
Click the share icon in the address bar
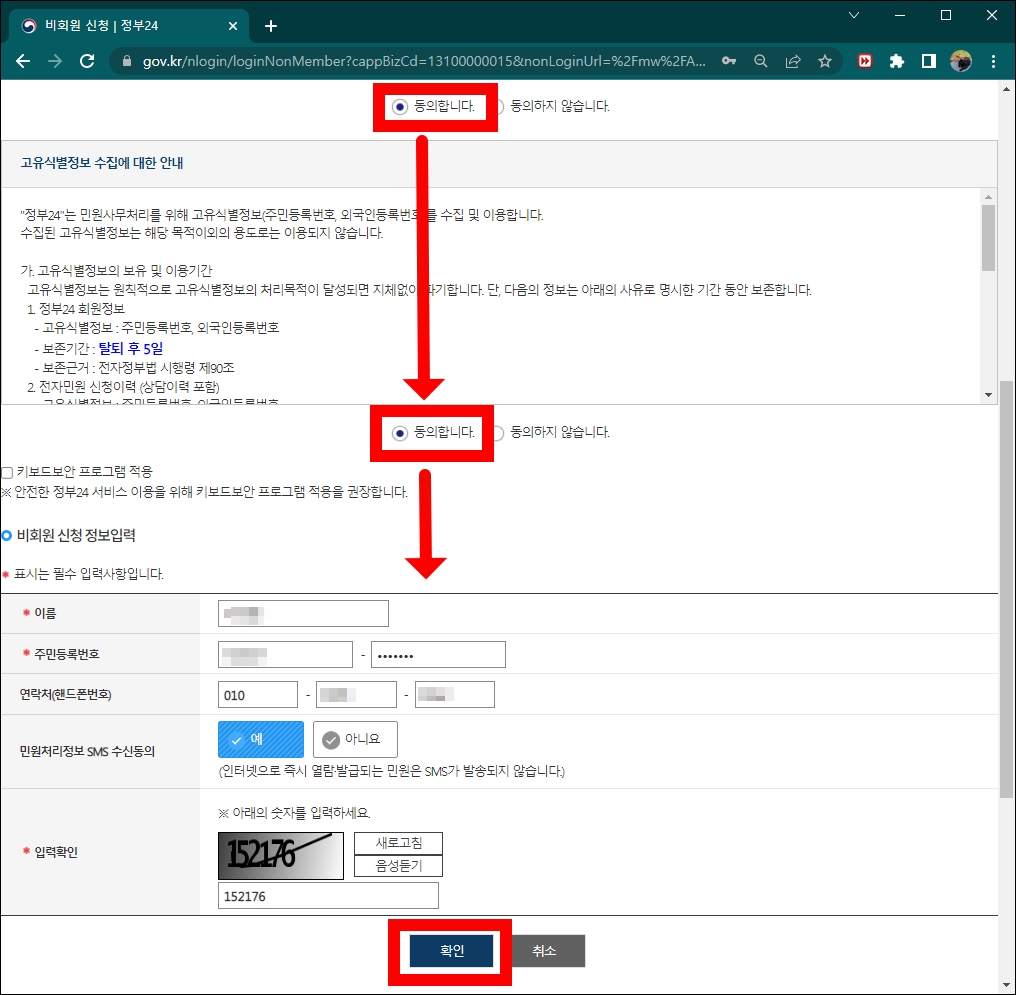792,61
